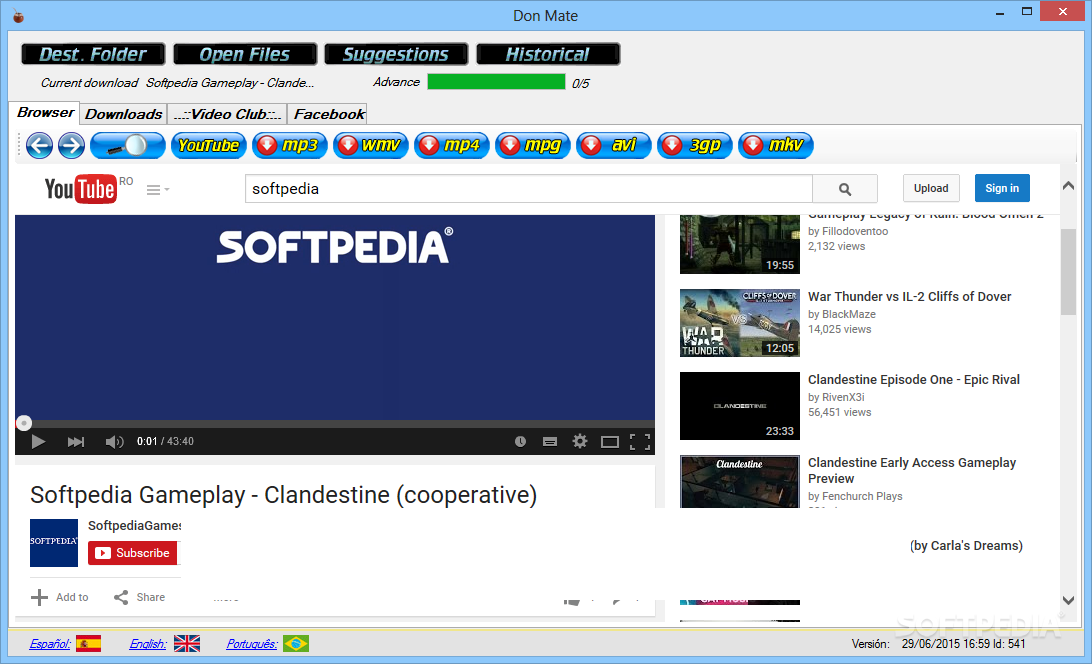
Task: Click the green Advance progress bar
Action: (x=497, y=82)
